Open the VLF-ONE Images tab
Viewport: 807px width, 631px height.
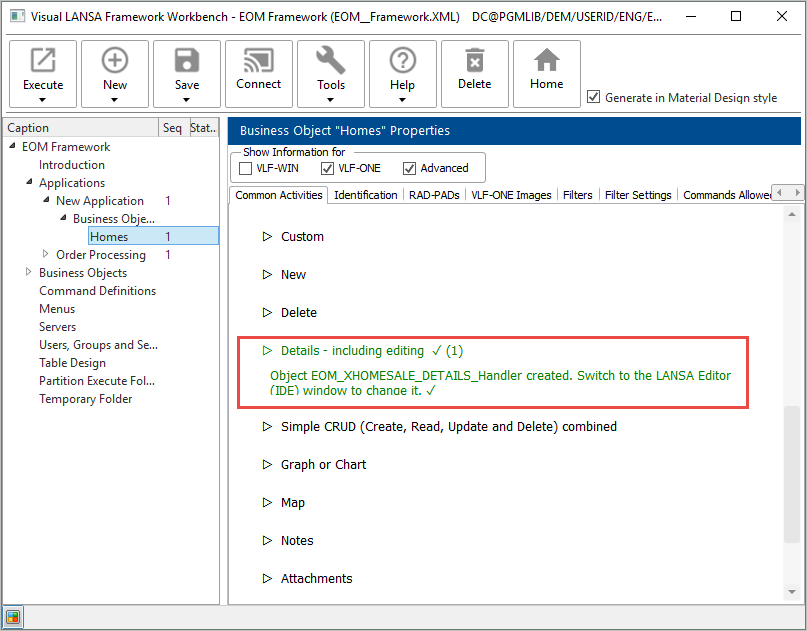coord(511,195)
